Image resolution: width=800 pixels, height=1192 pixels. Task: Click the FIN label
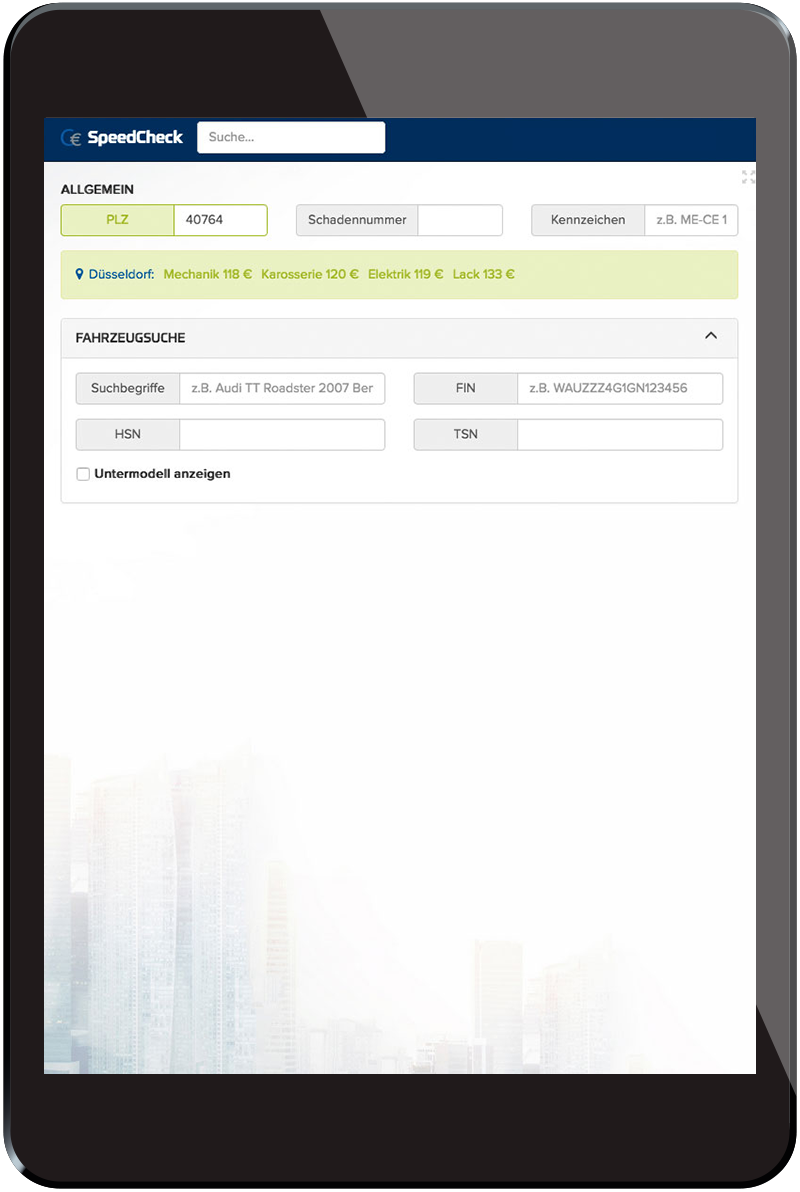tap(465, 388)
